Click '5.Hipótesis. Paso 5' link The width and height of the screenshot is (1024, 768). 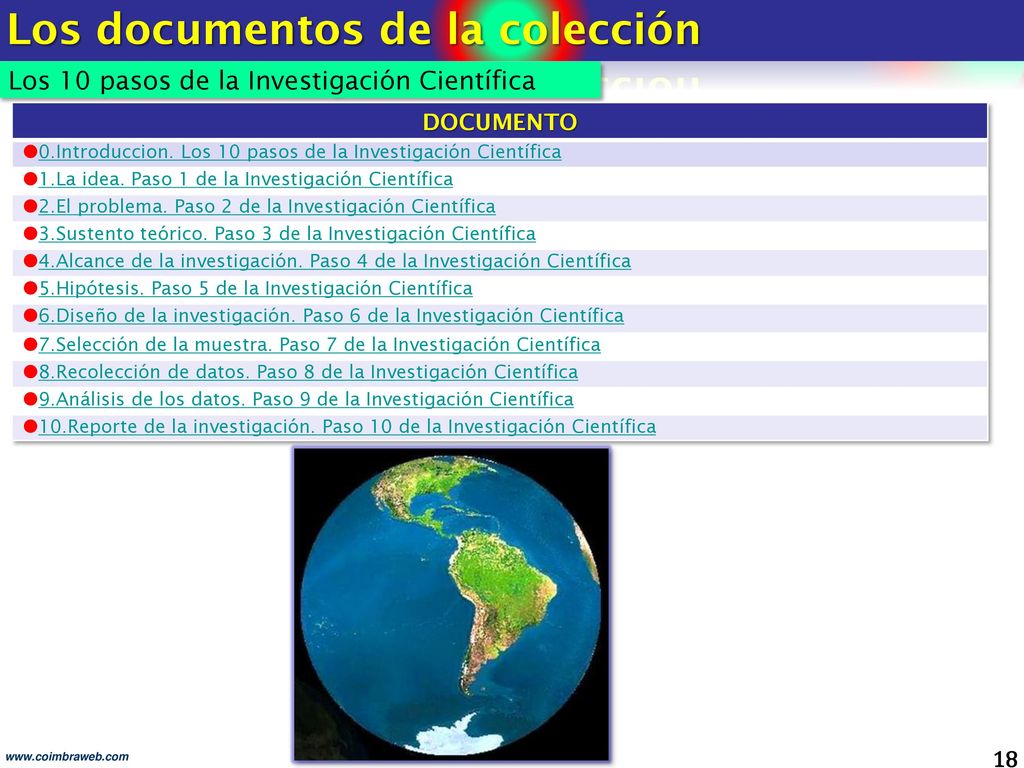(x=255, y=289)
